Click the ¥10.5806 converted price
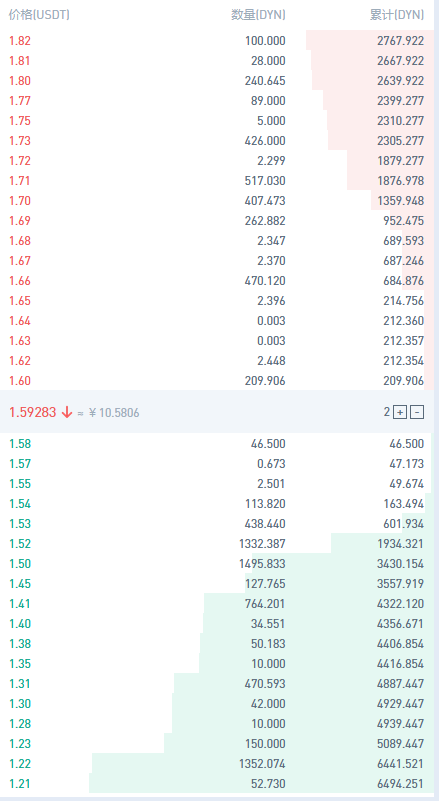 pos(113,413)
